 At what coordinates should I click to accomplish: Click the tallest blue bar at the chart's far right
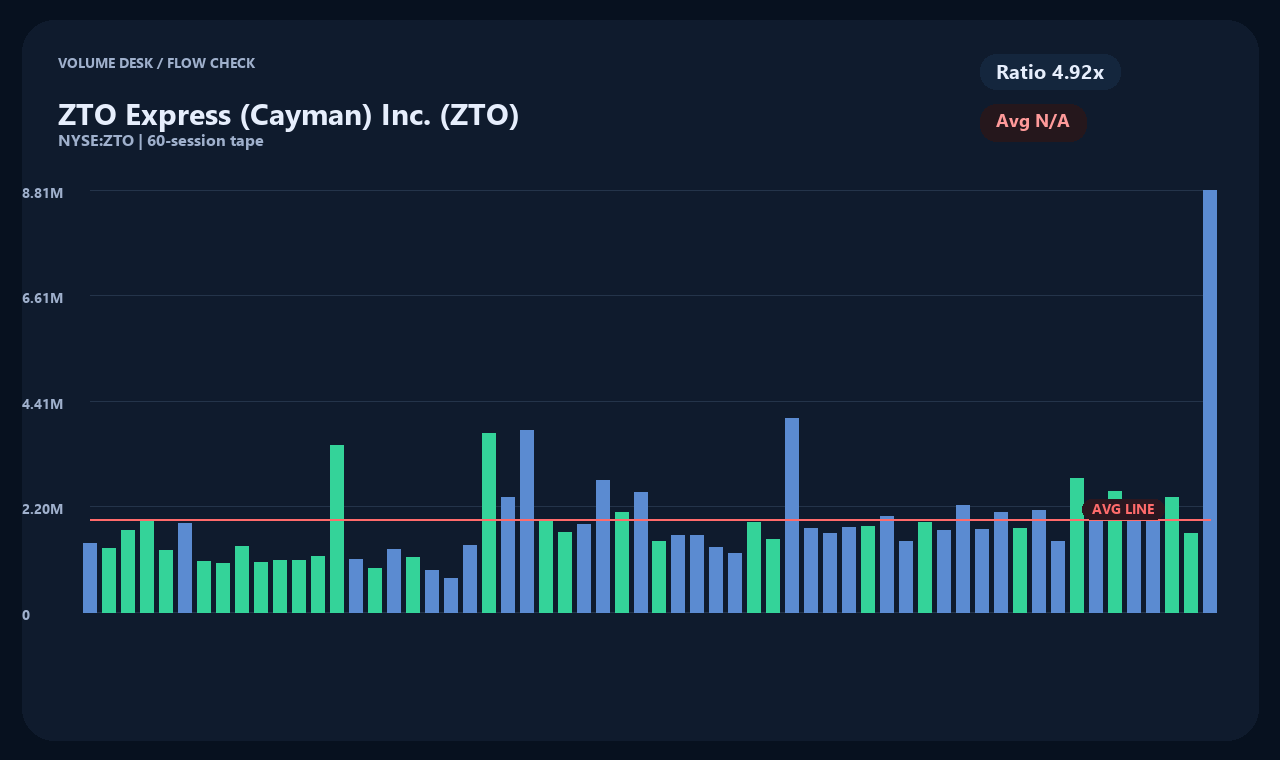tap(1210, 401)
